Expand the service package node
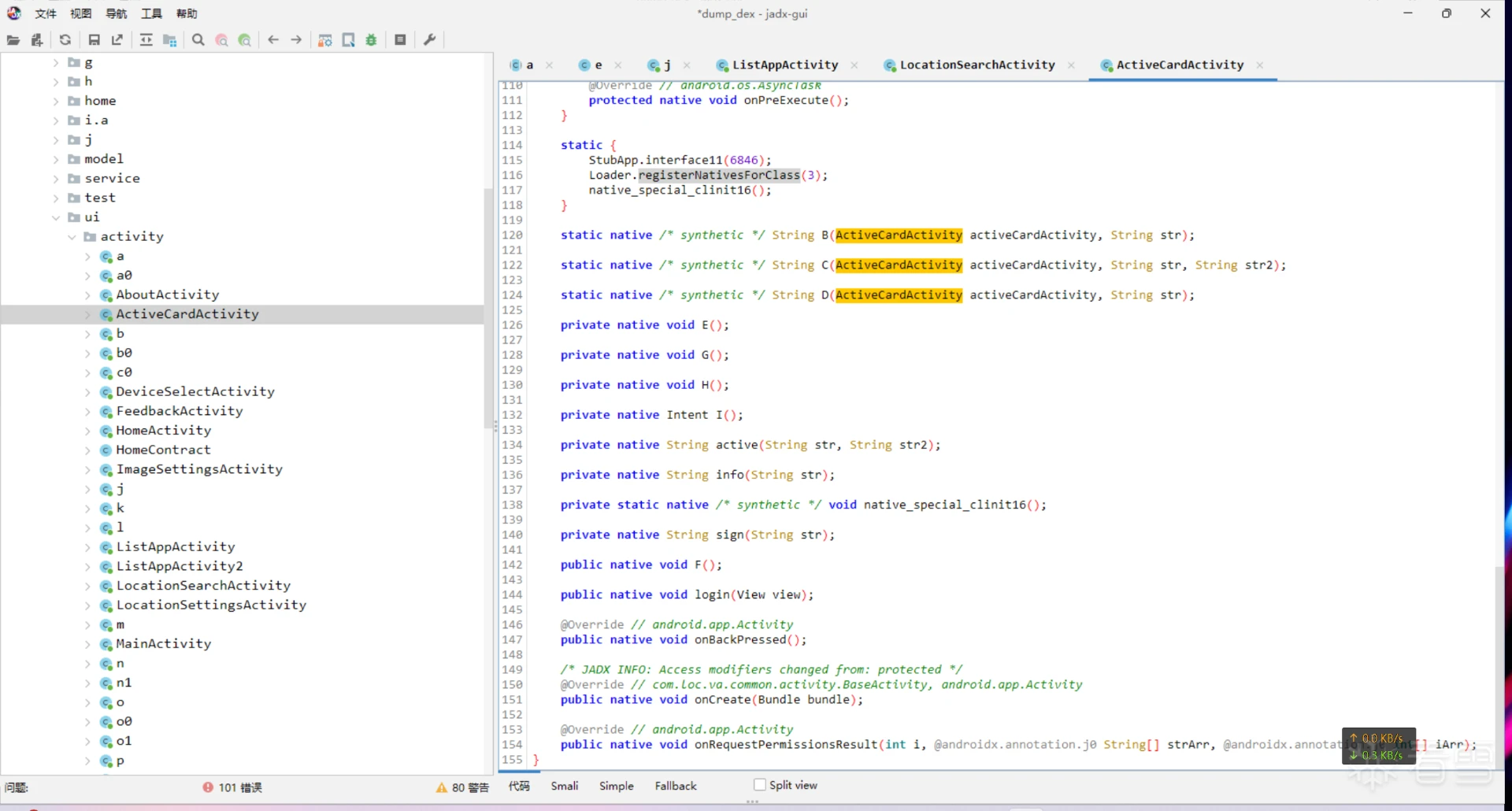 [56, 179]
